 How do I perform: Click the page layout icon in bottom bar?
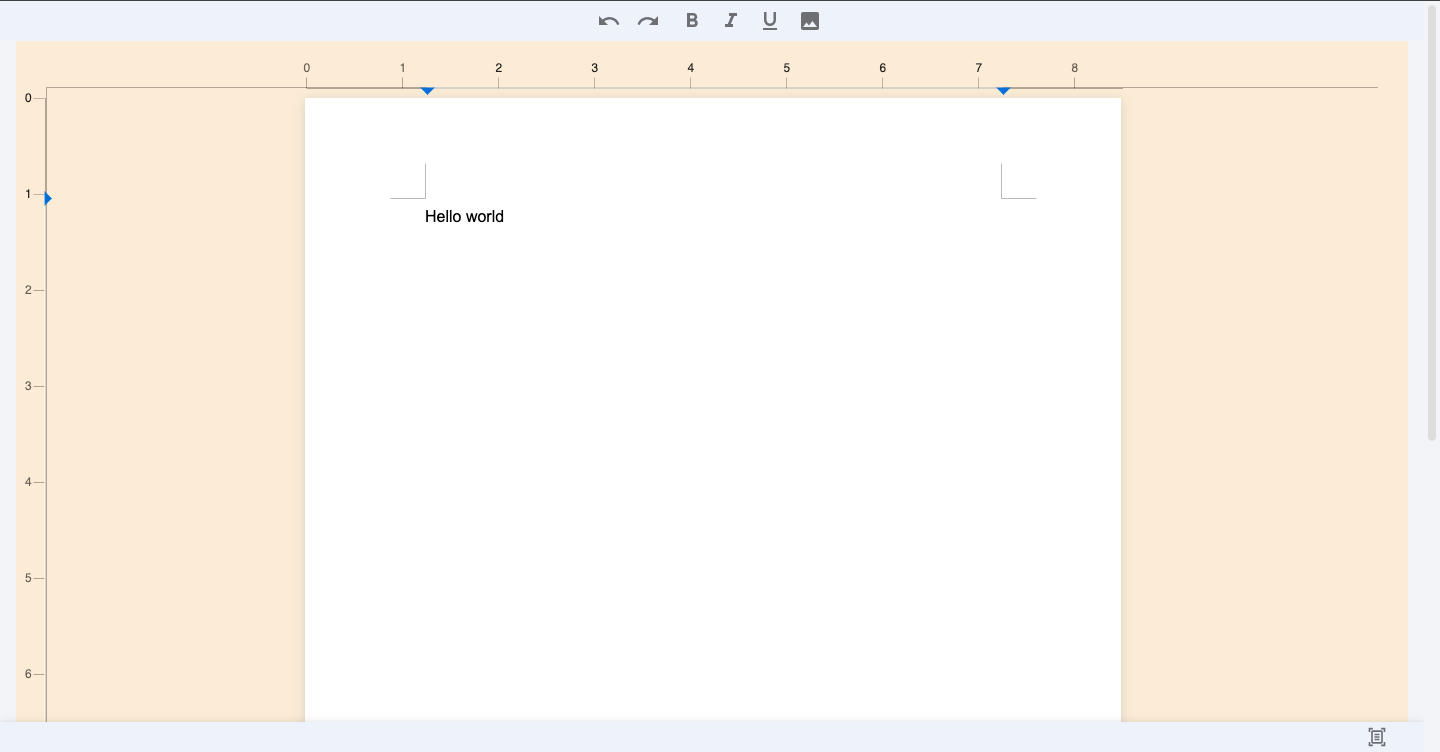(x=1377, y=737)
